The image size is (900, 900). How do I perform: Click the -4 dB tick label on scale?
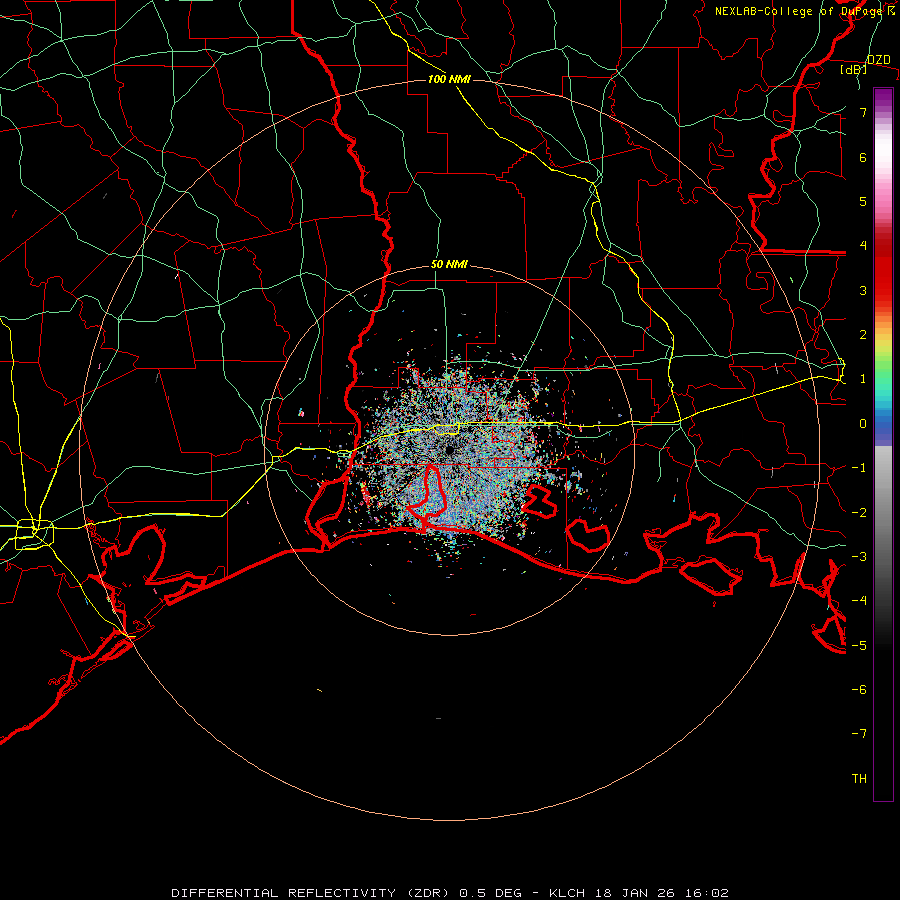tap(859, 601)
